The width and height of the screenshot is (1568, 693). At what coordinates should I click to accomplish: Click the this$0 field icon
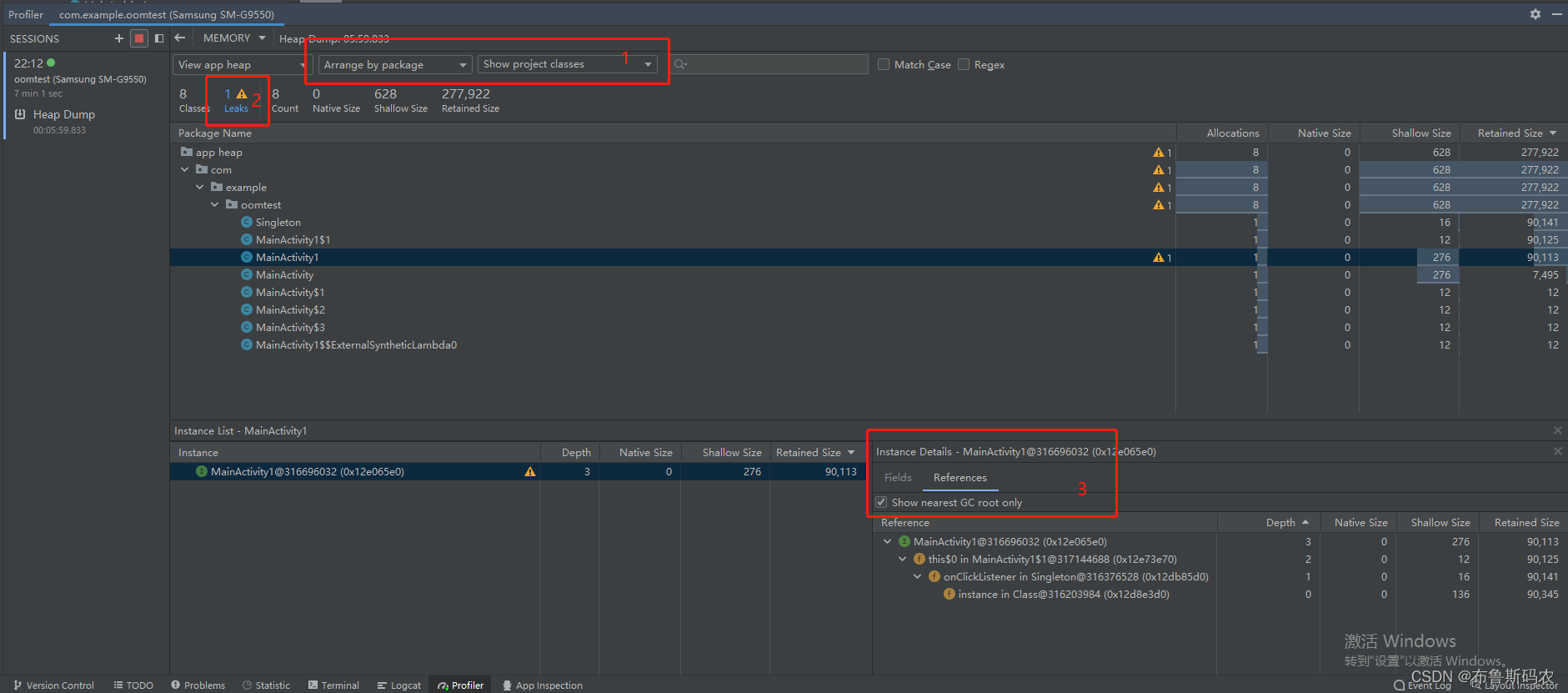pyautogui.click(x=919, y=560)
